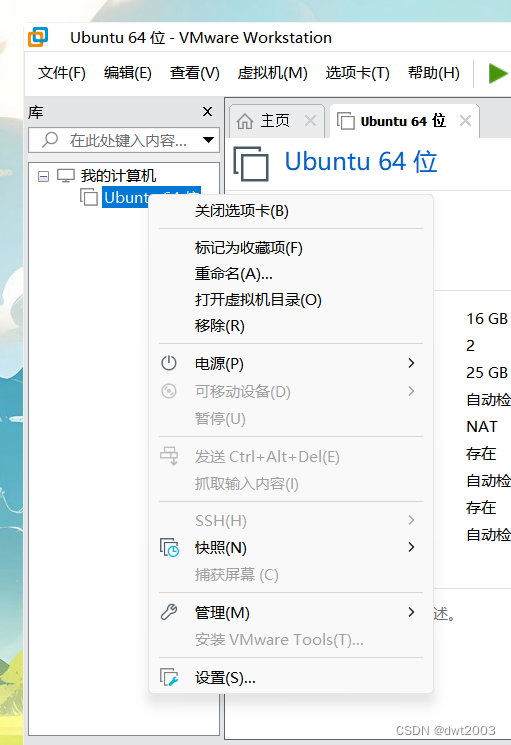Click the VM icon beside Ubuntu tree entry
The height and width of the screenshot is (745, 511).
[89, 197]
